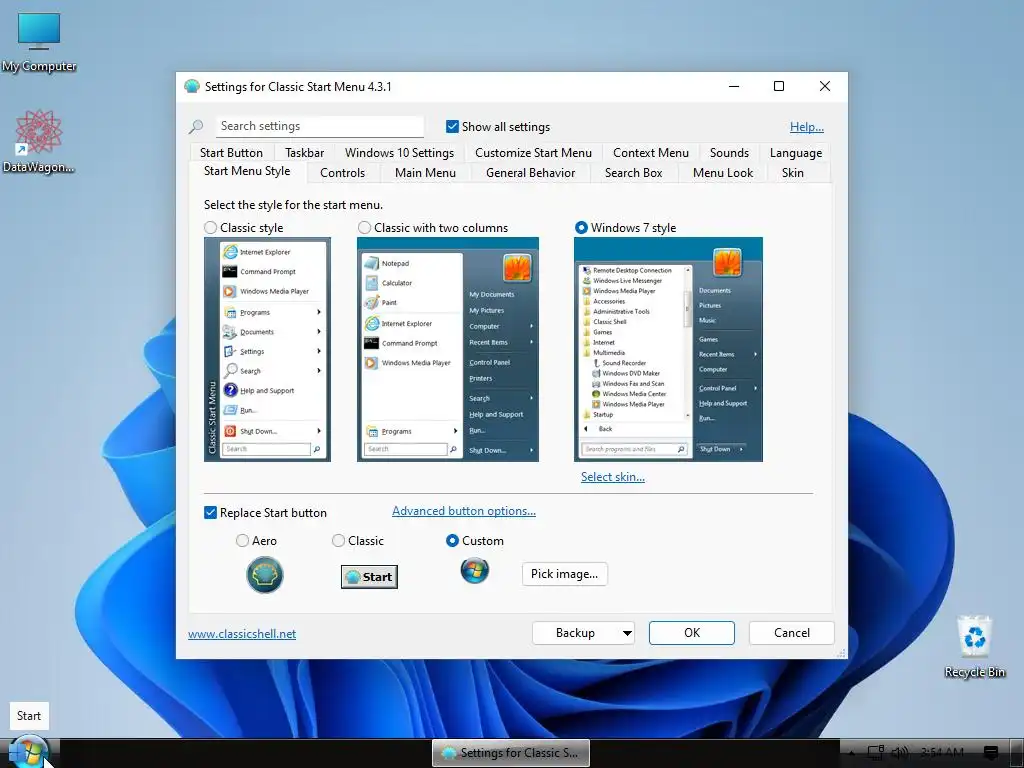Click the volume speaker icon in the system tray
This screenshot has width=1024, height=768.
click(x=900, y=752)
